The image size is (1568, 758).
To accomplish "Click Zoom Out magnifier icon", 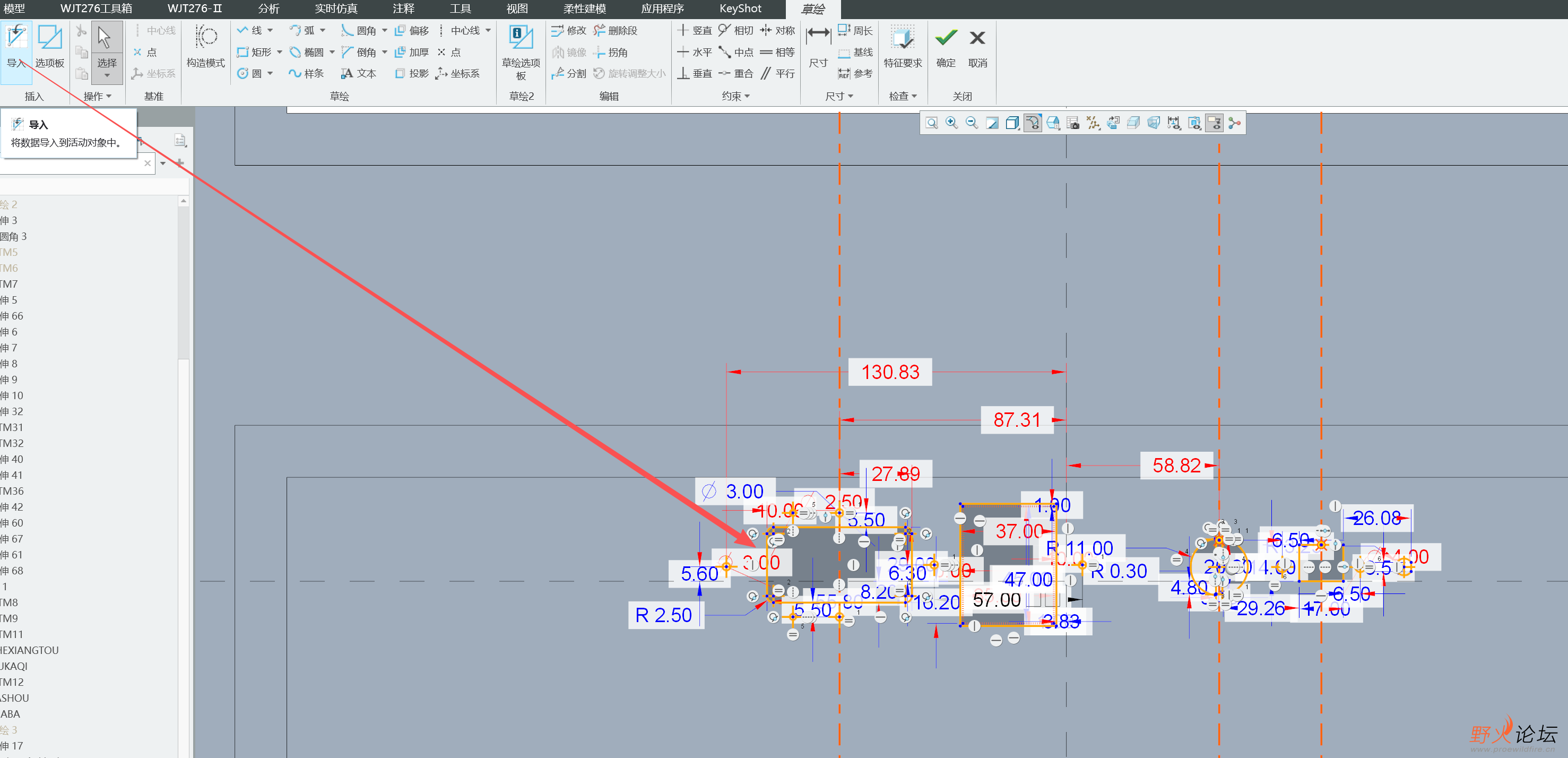I will click(972, 123).
